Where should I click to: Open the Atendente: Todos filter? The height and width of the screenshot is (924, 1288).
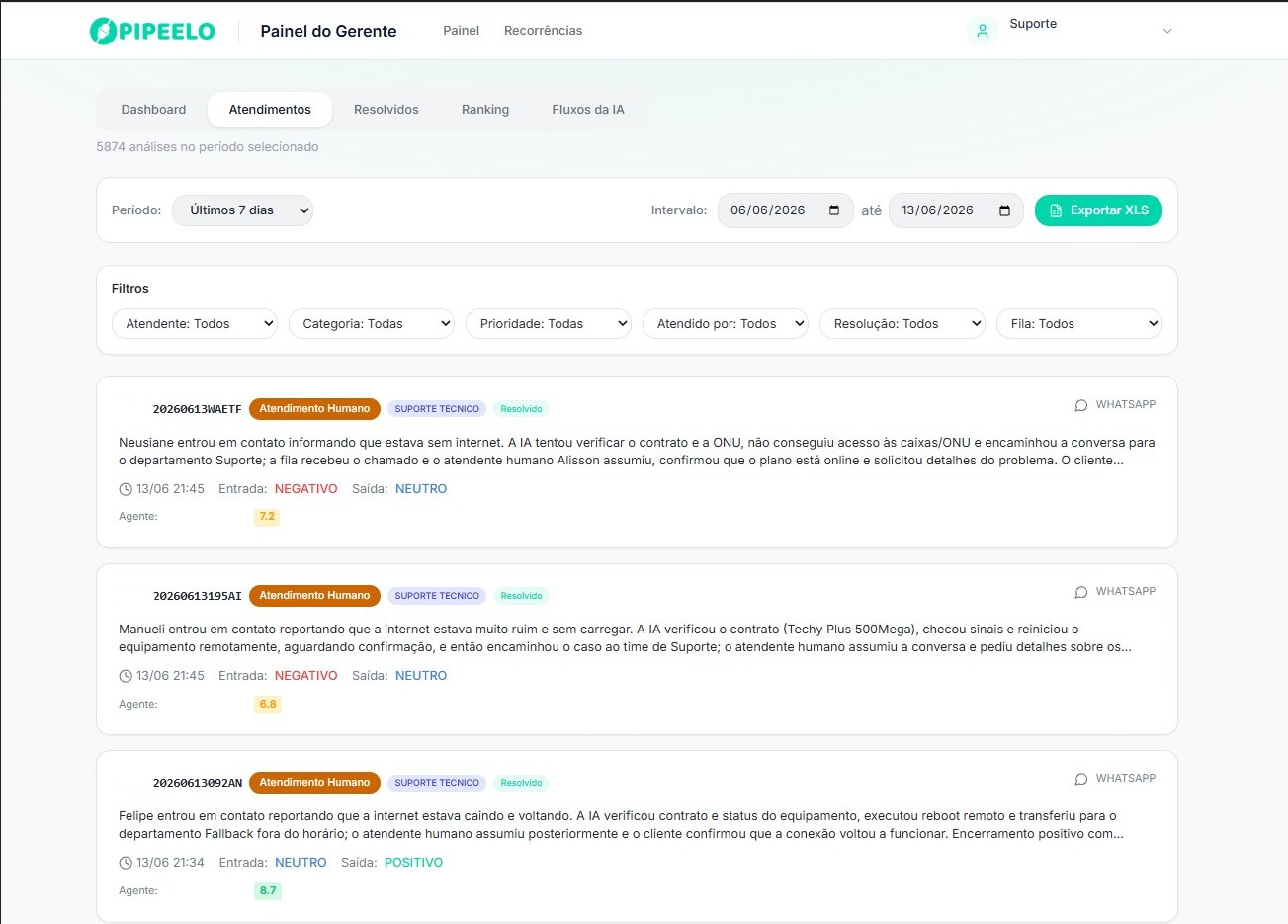click(x=195, y=324)
